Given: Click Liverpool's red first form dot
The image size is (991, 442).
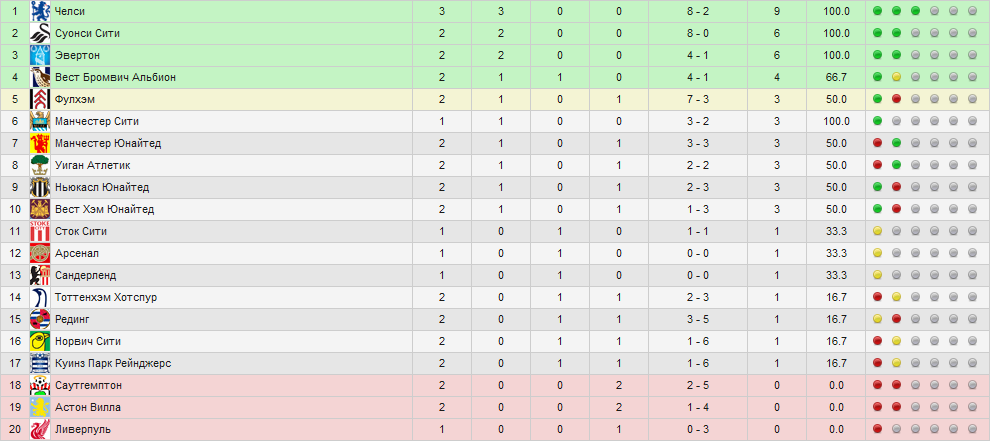Looking at the screenshot, I should pos(877,429).
